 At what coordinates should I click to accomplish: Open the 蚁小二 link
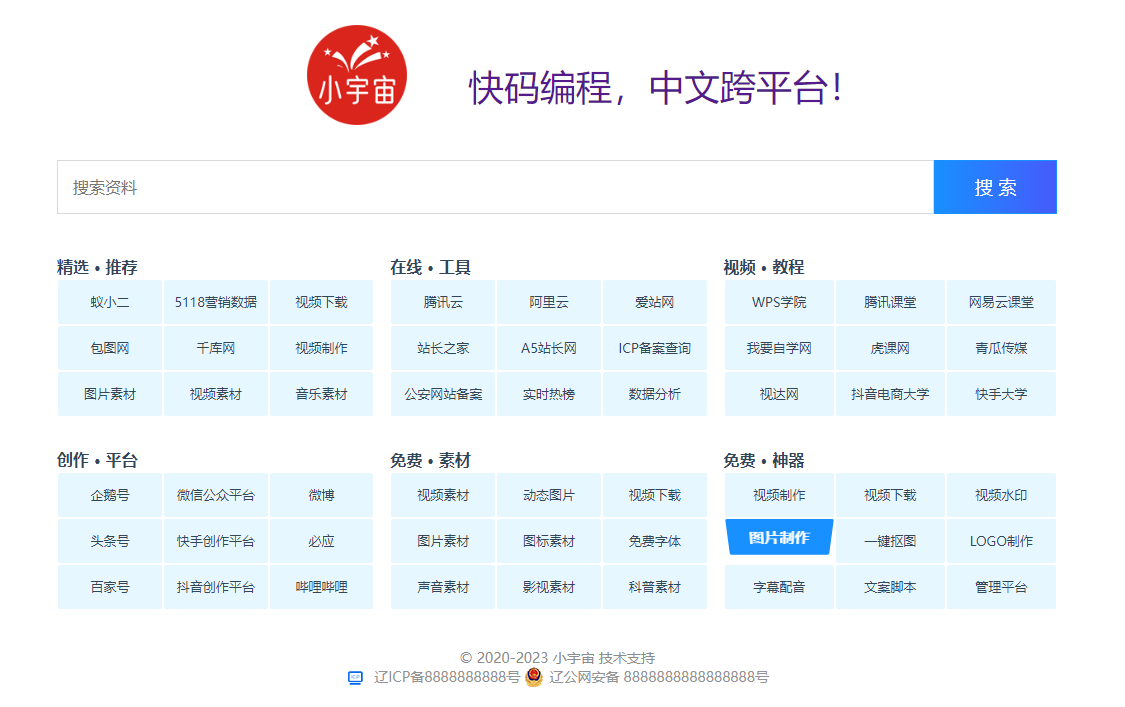click(x=110, y=302)
